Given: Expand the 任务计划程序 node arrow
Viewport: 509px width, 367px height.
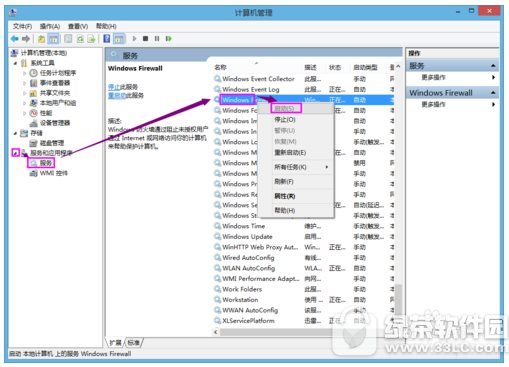Looking at the screenshot, I should tap(25, 73).
